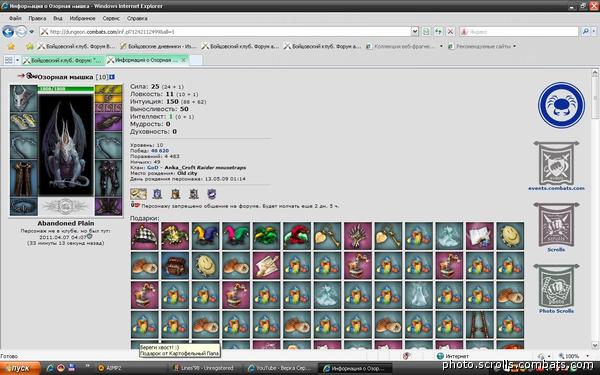Click the helmet equipment slot icon

pos(23,98)
